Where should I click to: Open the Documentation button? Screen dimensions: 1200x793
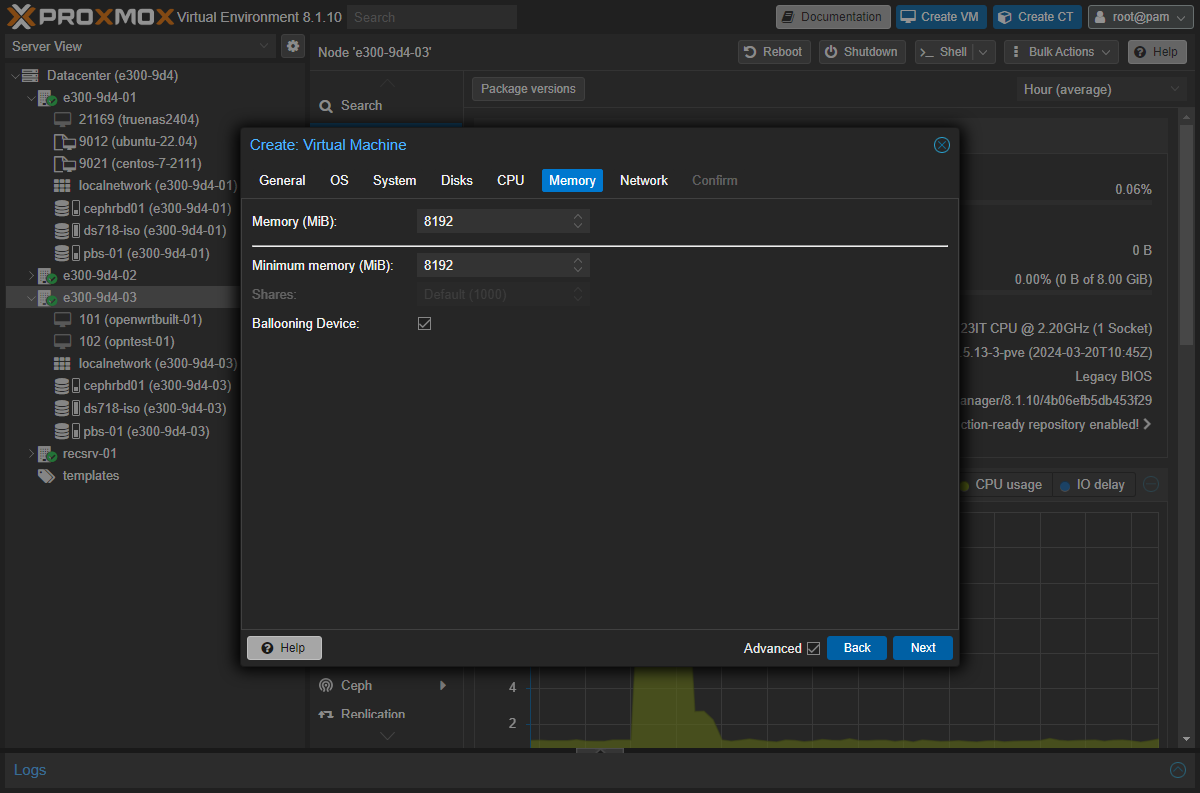[x=833, y=17]
